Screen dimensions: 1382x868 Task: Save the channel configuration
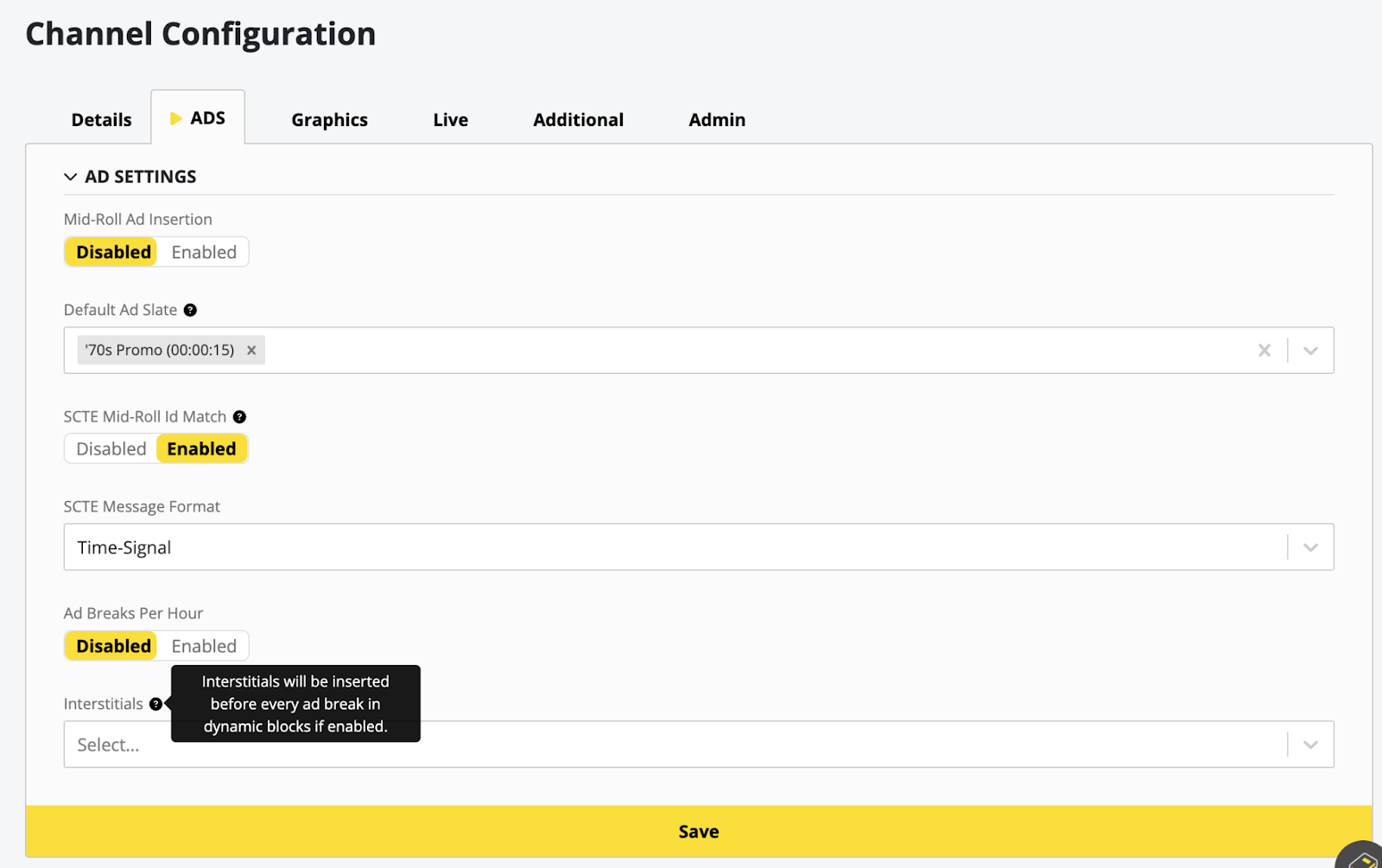pos(699,832)
